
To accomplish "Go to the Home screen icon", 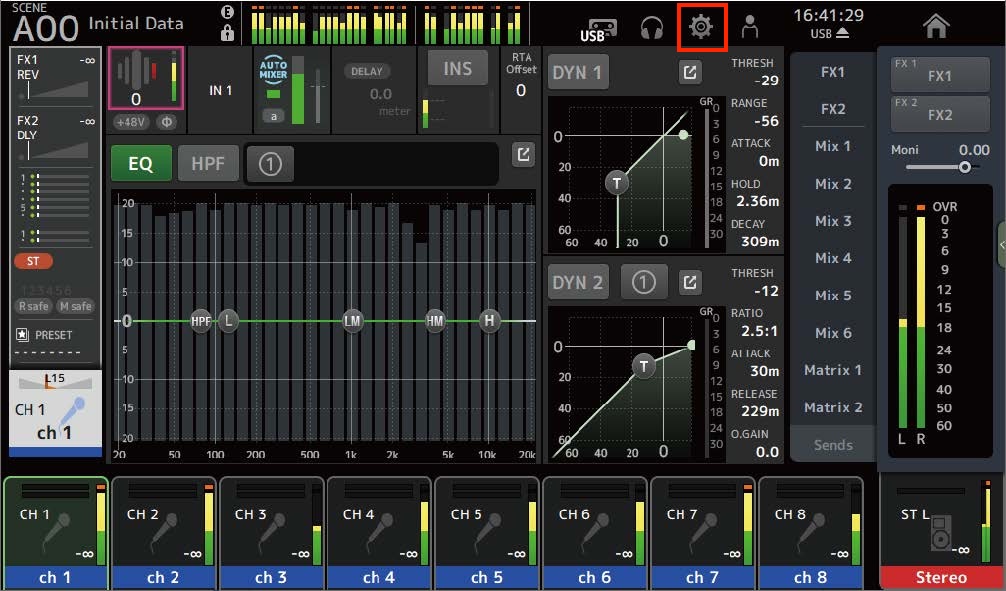I will click(936, 26).
